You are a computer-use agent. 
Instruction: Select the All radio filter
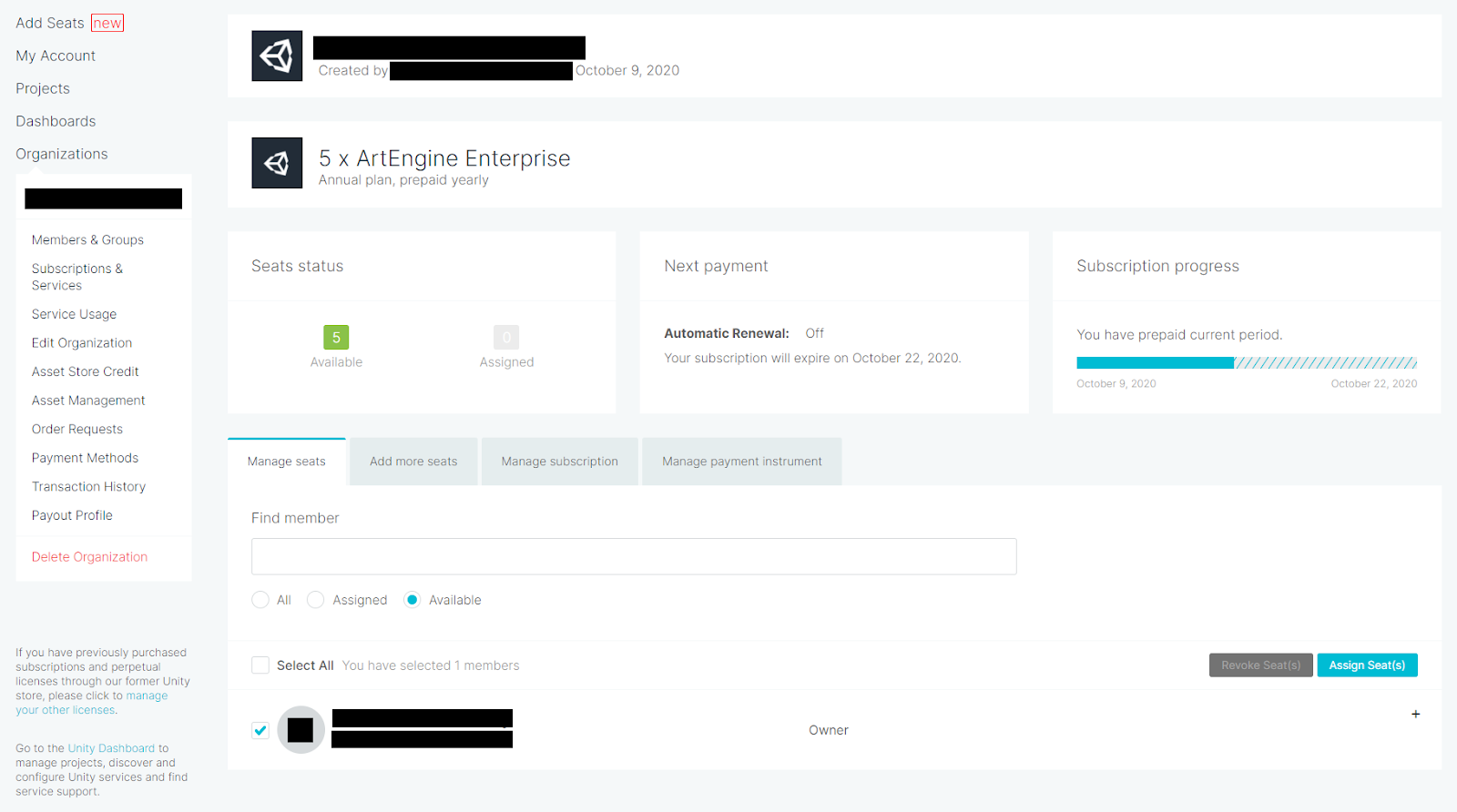pos(260,600)
